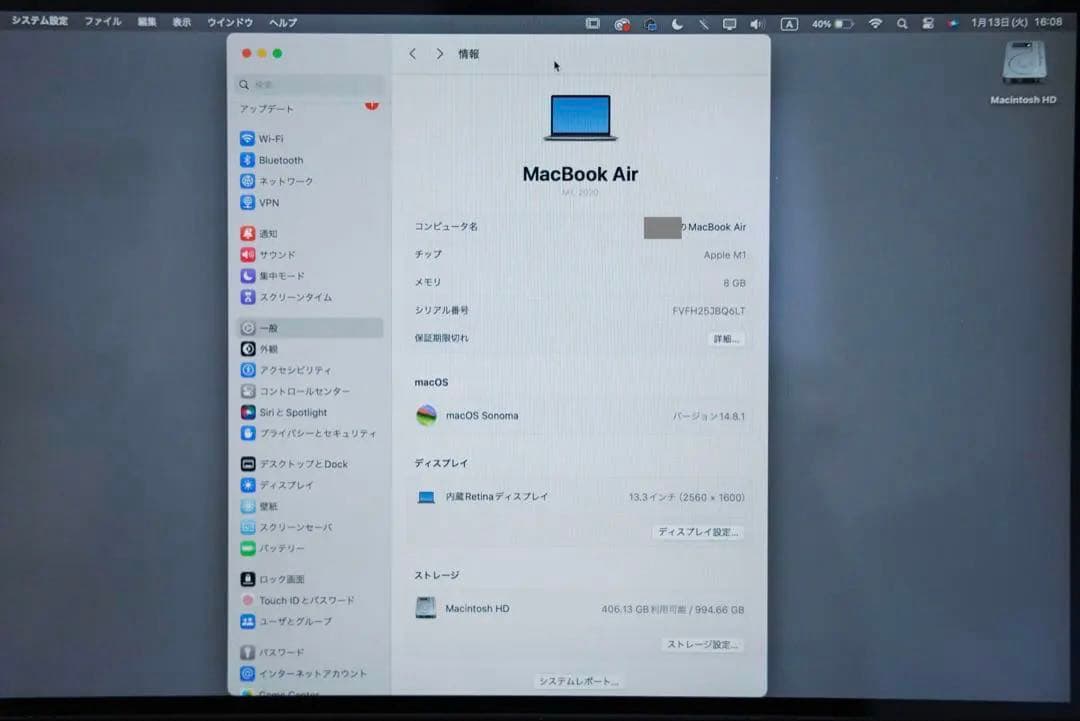The image size is (1080, 721).
Task: Open ディスプレイ設定... button
Action: pyautogui.click(x=698, y=532)
